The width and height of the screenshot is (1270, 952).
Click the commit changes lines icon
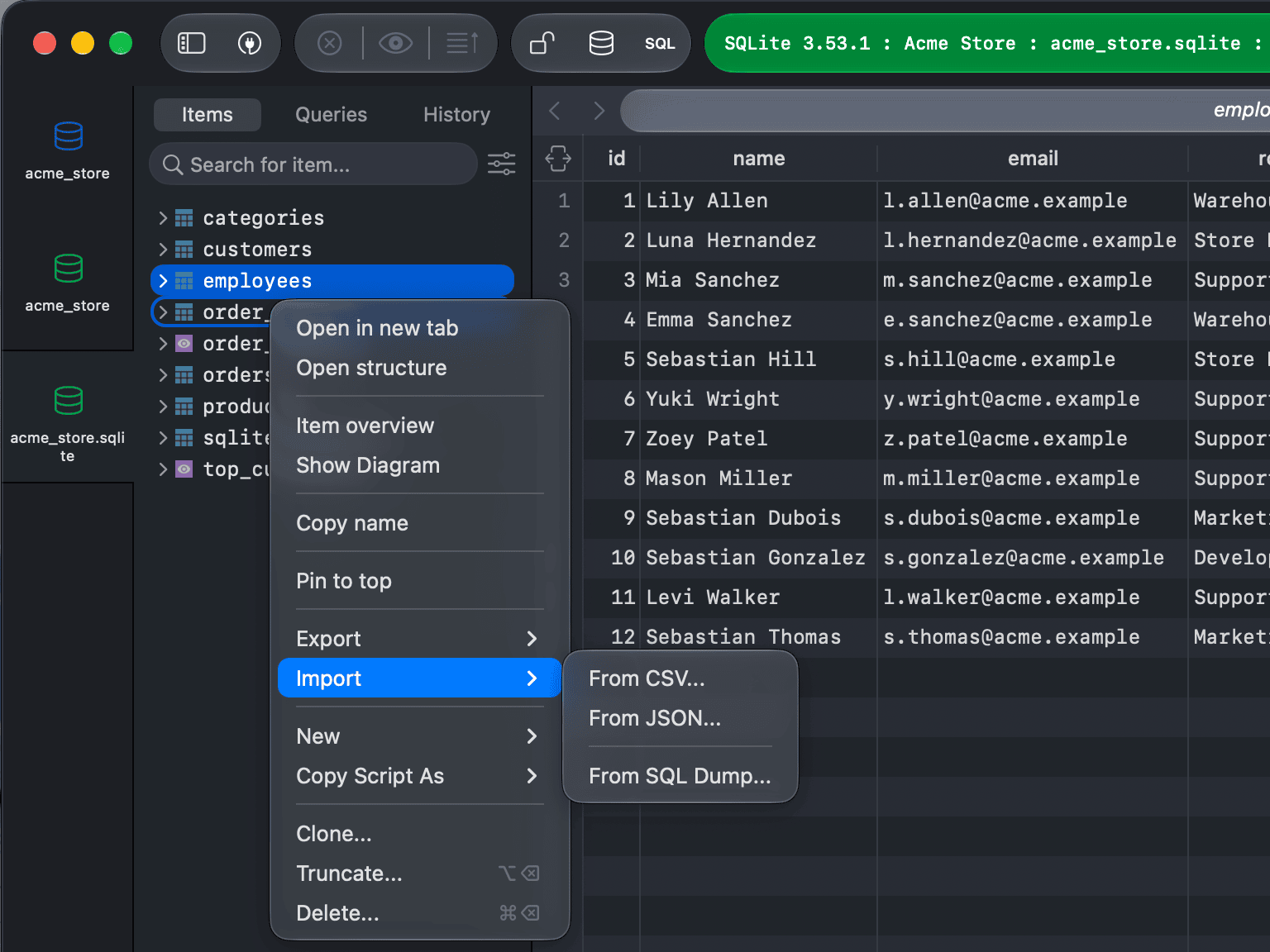(462, 43)
